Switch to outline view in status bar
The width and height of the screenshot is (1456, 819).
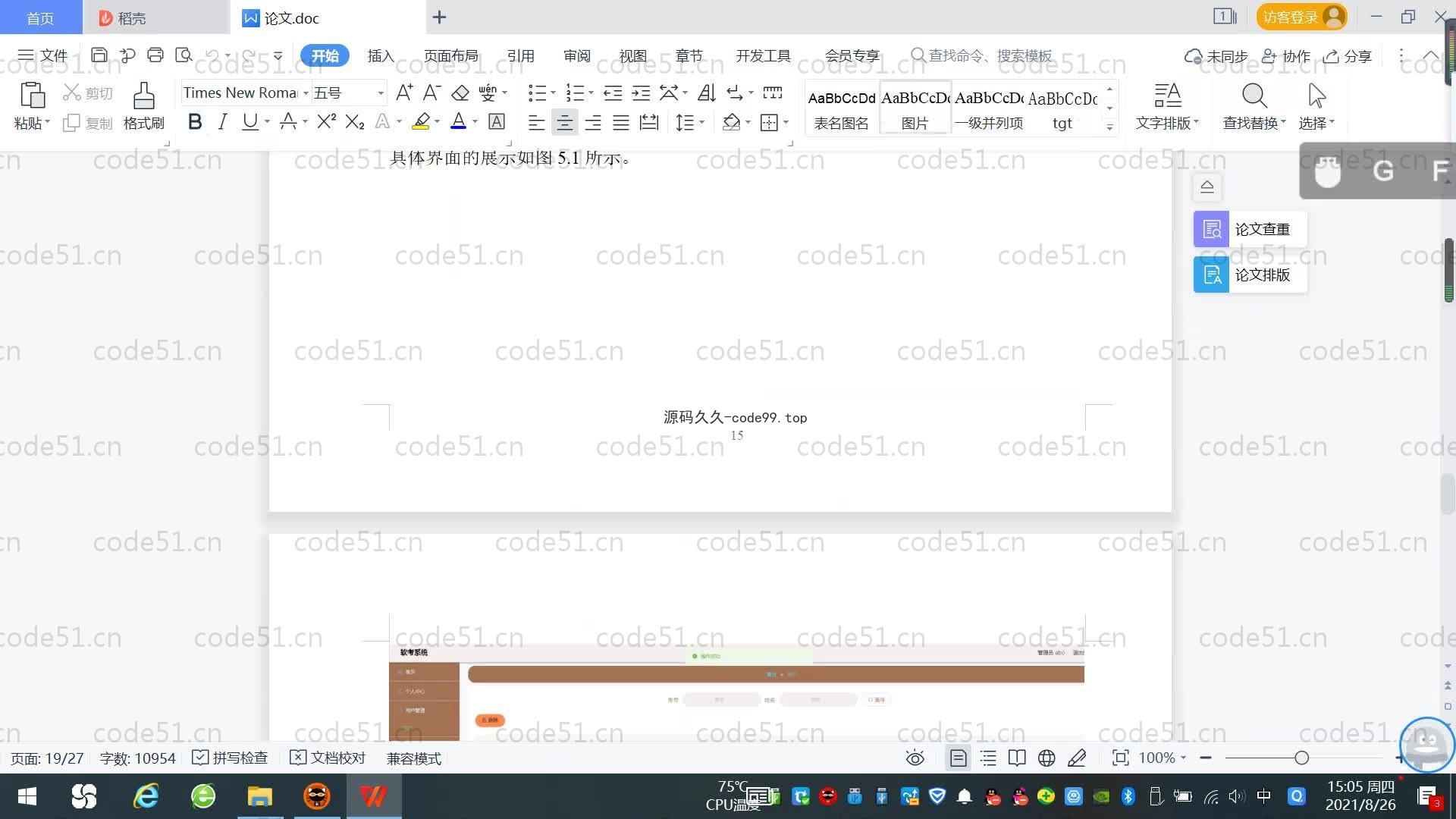[x=988, y=758]
